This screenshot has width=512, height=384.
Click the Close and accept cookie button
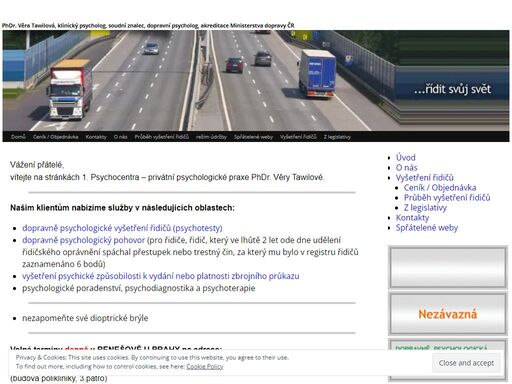coord(466,363)
